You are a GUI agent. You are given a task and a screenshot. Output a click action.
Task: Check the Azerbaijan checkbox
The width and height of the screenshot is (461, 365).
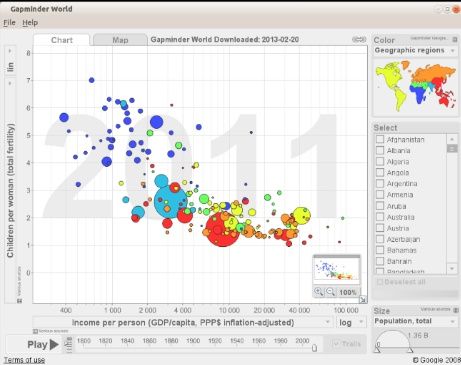click(x=380, y=239)
